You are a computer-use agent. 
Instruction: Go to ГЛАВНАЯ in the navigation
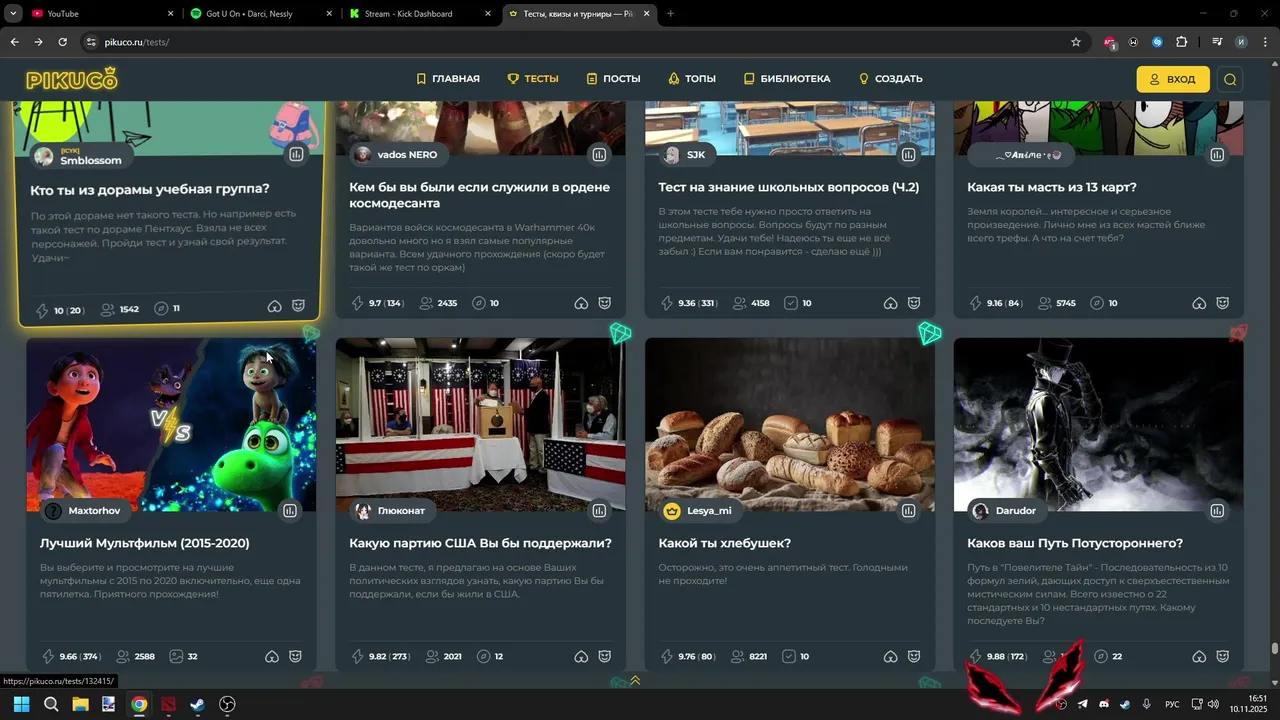pos(448,79)
